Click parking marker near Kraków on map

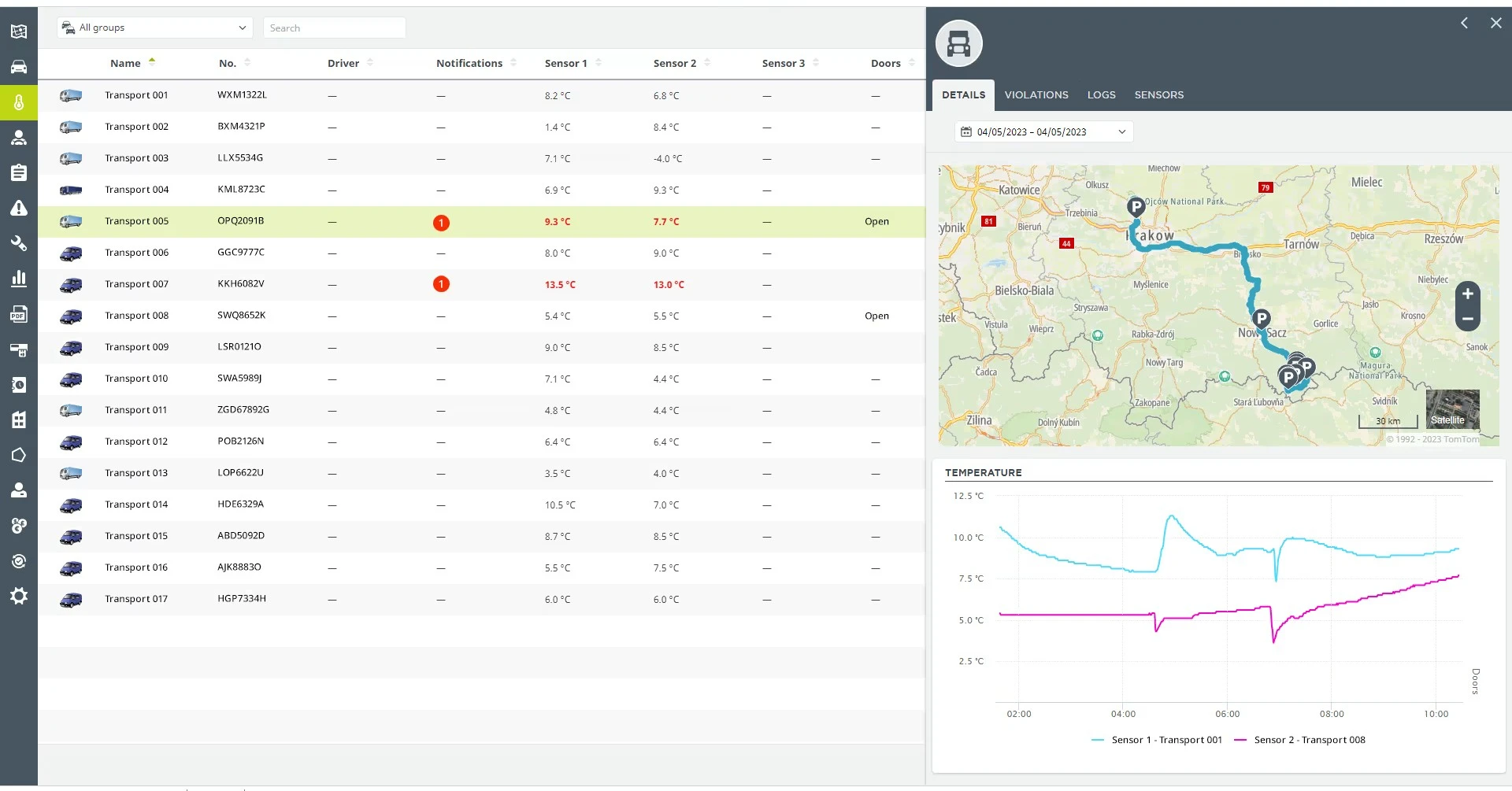pos(1136,207)
